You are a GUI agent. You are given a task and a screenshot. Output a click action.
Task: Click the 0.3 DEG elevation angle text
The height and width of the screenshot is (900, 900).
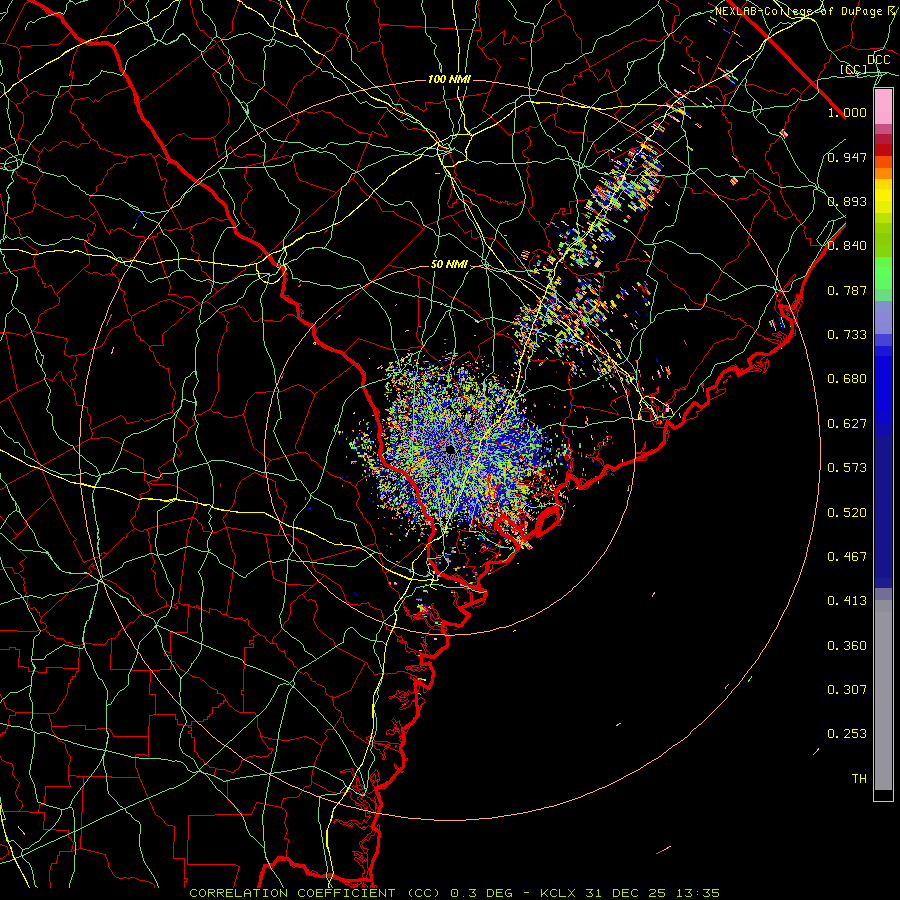[480, 893]
